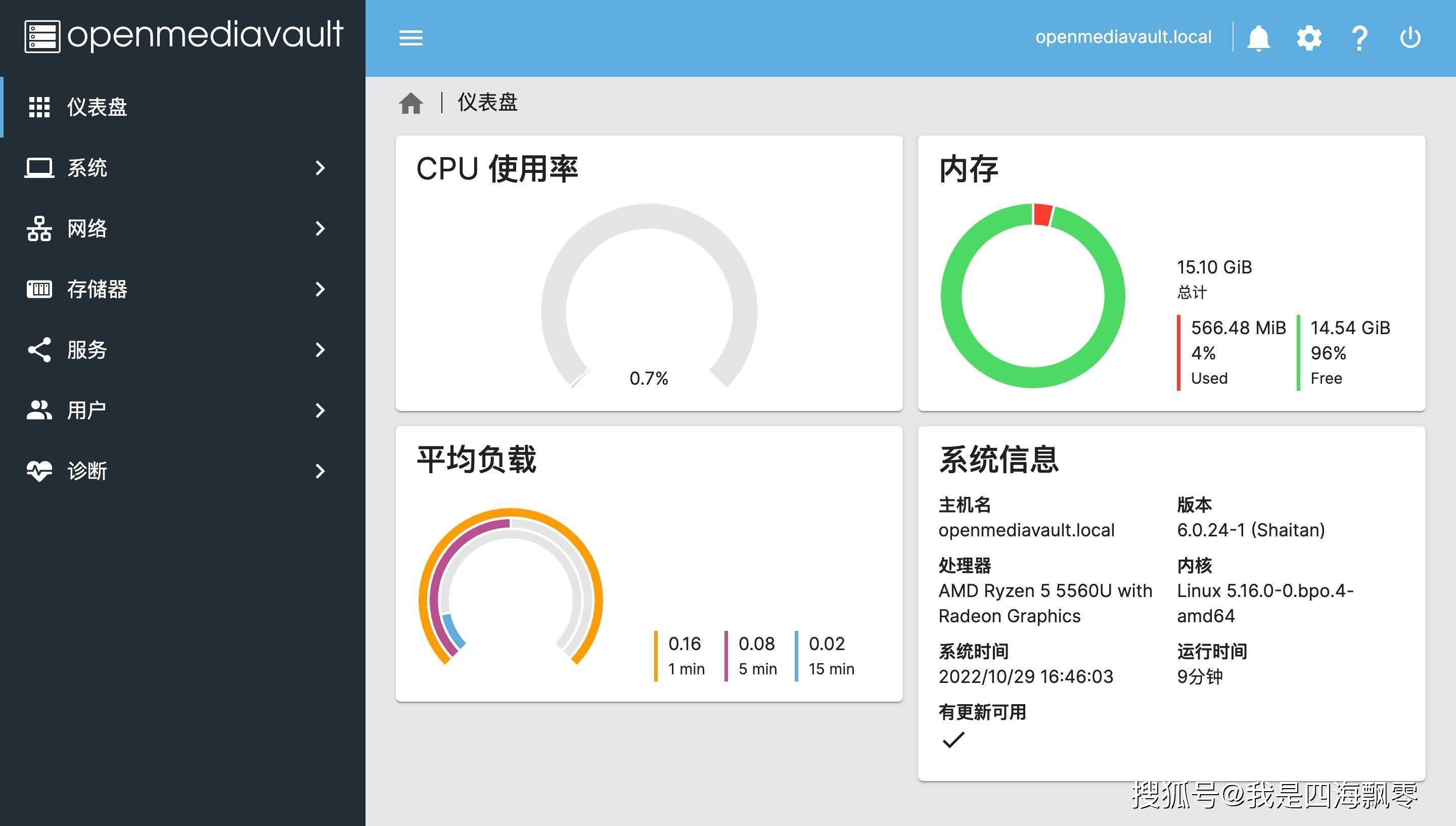Open the settings gear menu
Screen dimensions: 1456x826
point(1308,38)
